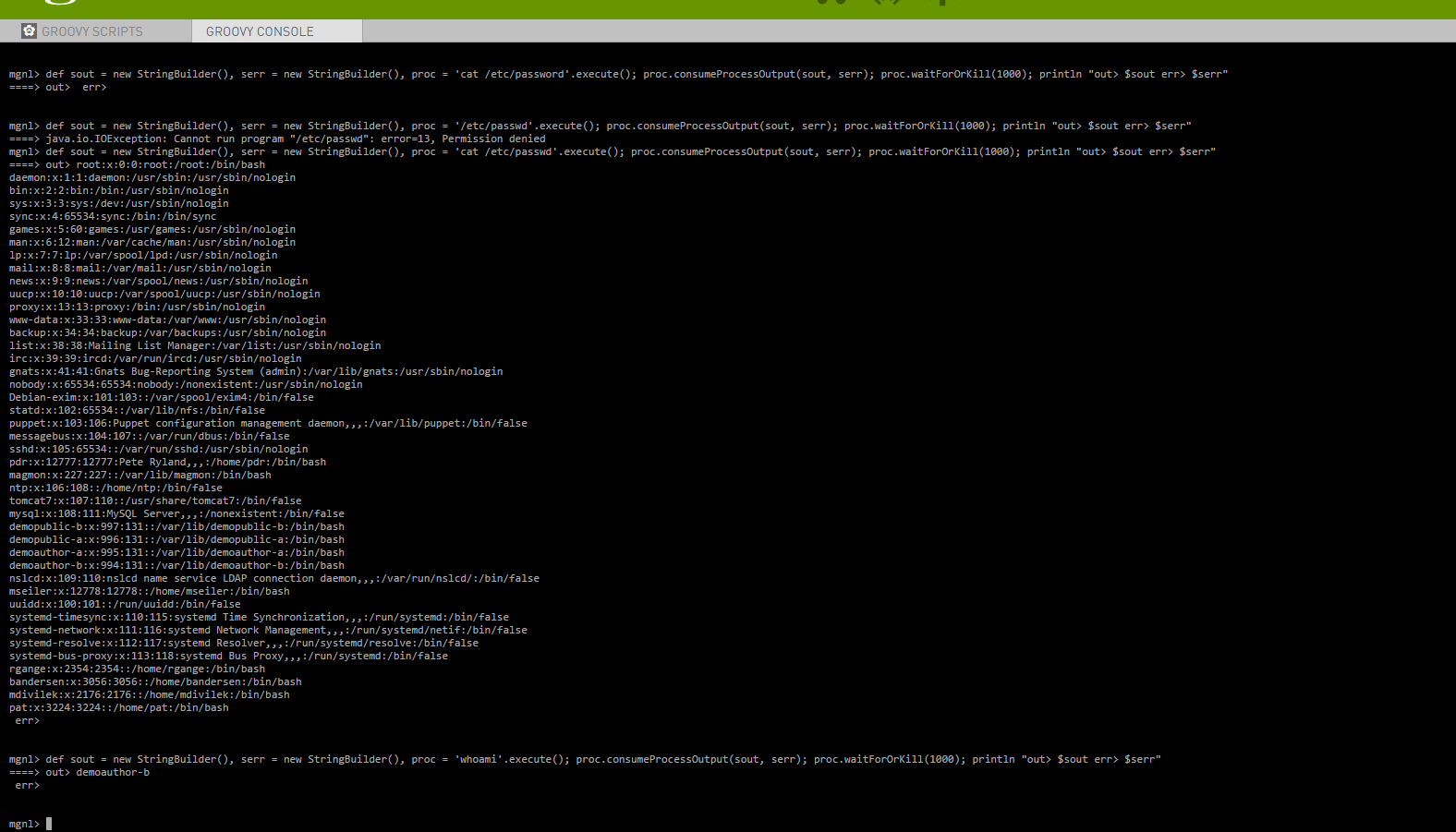This screenshot has height=832, width=1456.
Task: Click the Pete Ryland pdr entry
Action: coord(168,462)
